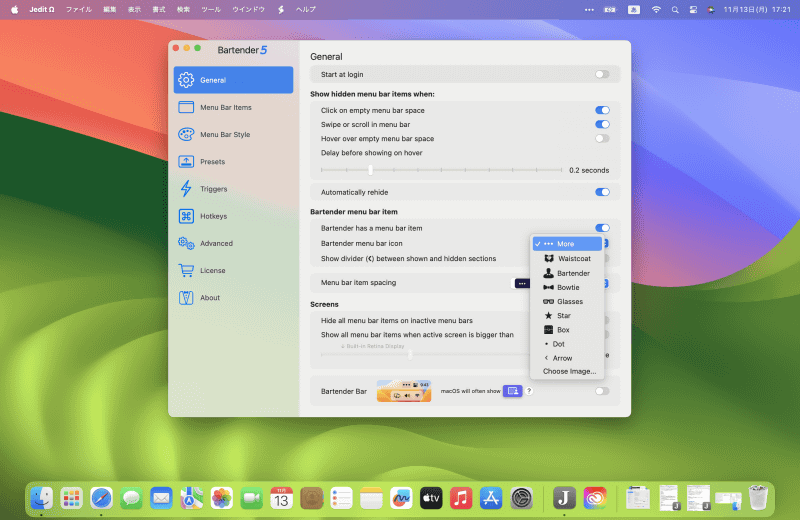Toggle Swipe or scroll in menu bar

(x=602, y=125)
